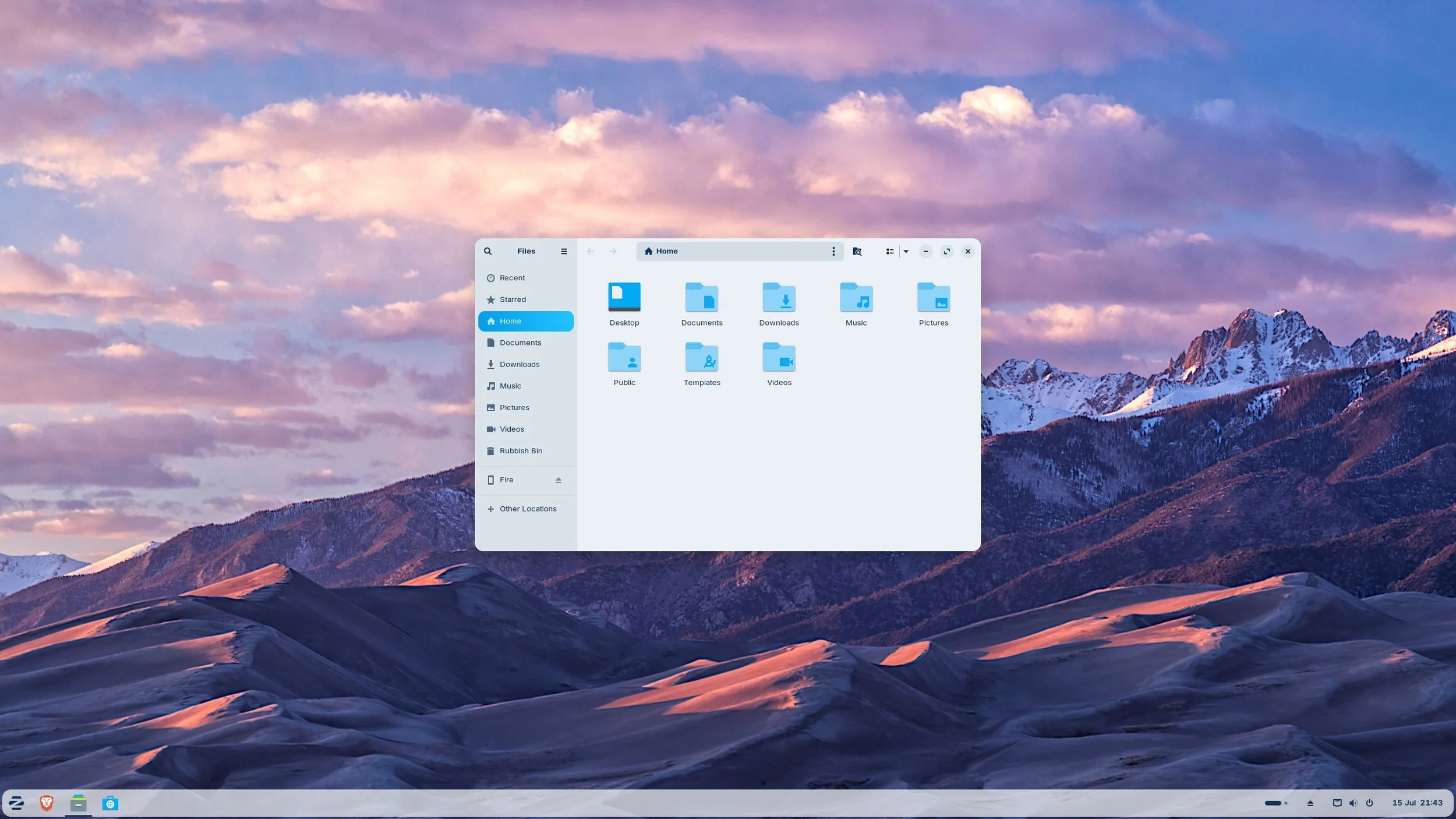Open Documents in the sidebar
1456x819 pixels.
[525, 343]
